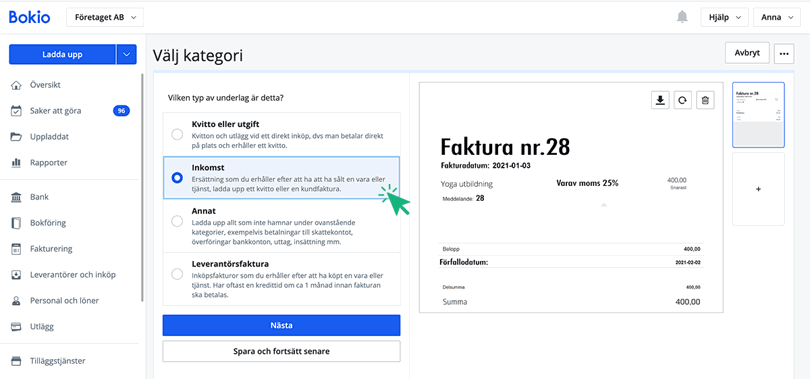Open Bokföring in the sidebar
Viewport: 810px width, 379px height.
point(48,223)
